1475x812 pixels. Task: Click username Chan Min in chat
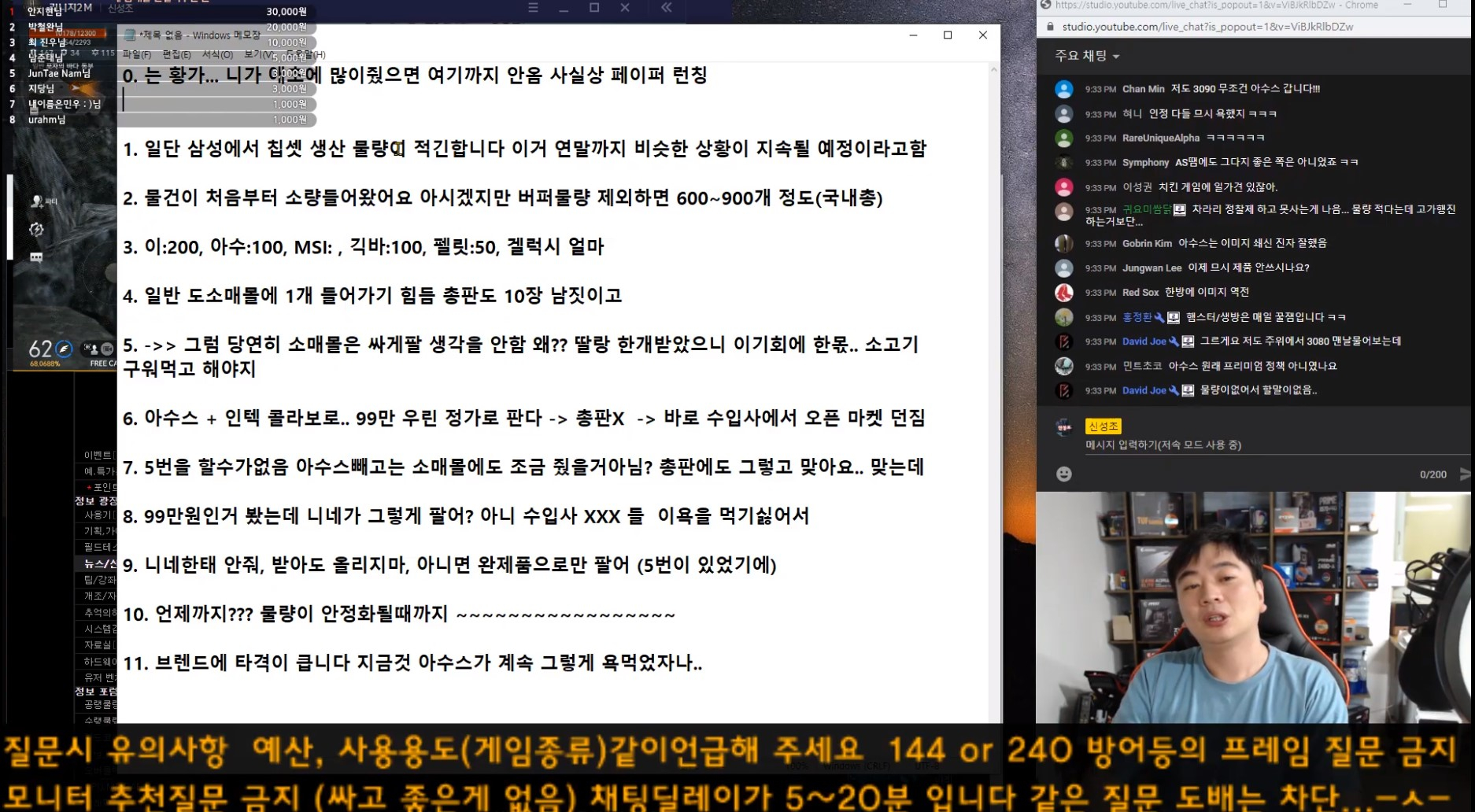[x=1143, y=89]
